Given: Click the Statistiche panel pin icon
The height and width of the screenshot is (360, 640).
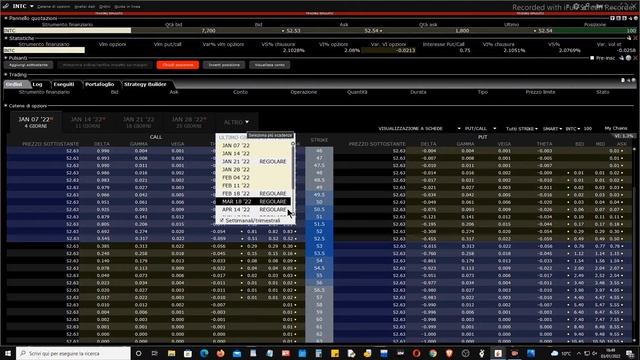Looking at the screenshot, I should pyautogui.click(x=629, y=38).
